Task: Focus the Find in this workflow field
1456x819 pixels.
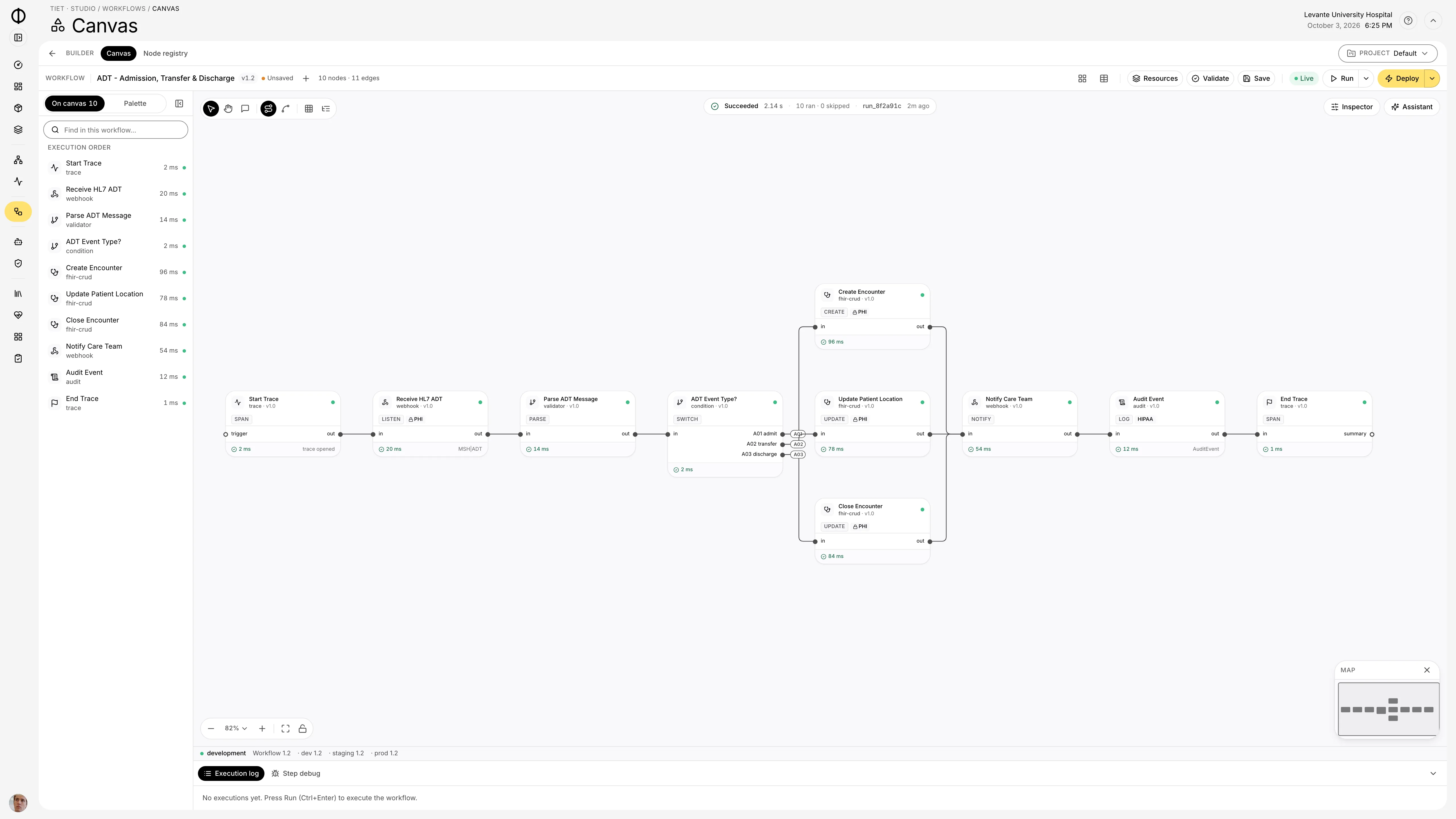Action: tap(116, 130)
